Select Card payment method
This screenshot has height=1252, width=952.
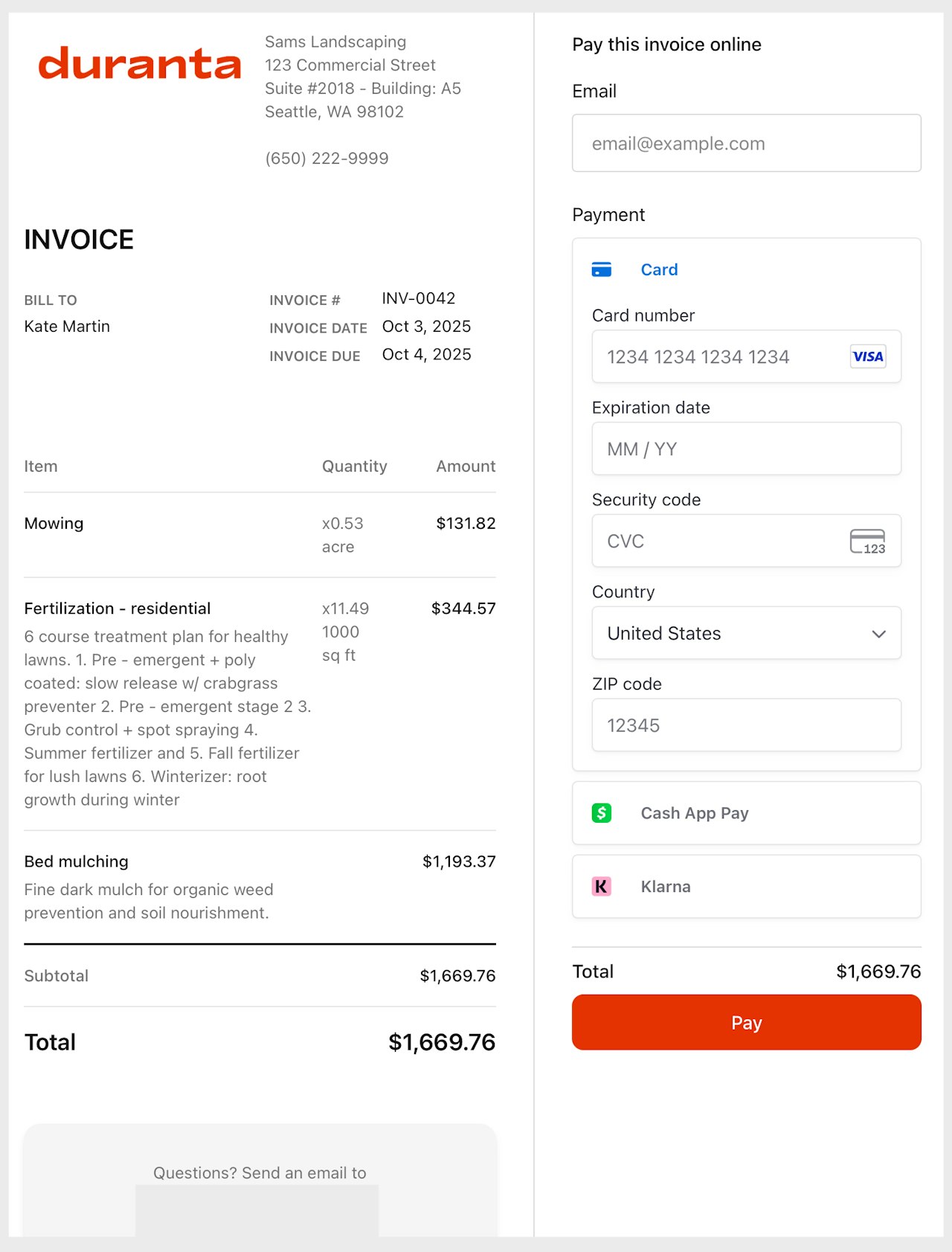point(659,269)
